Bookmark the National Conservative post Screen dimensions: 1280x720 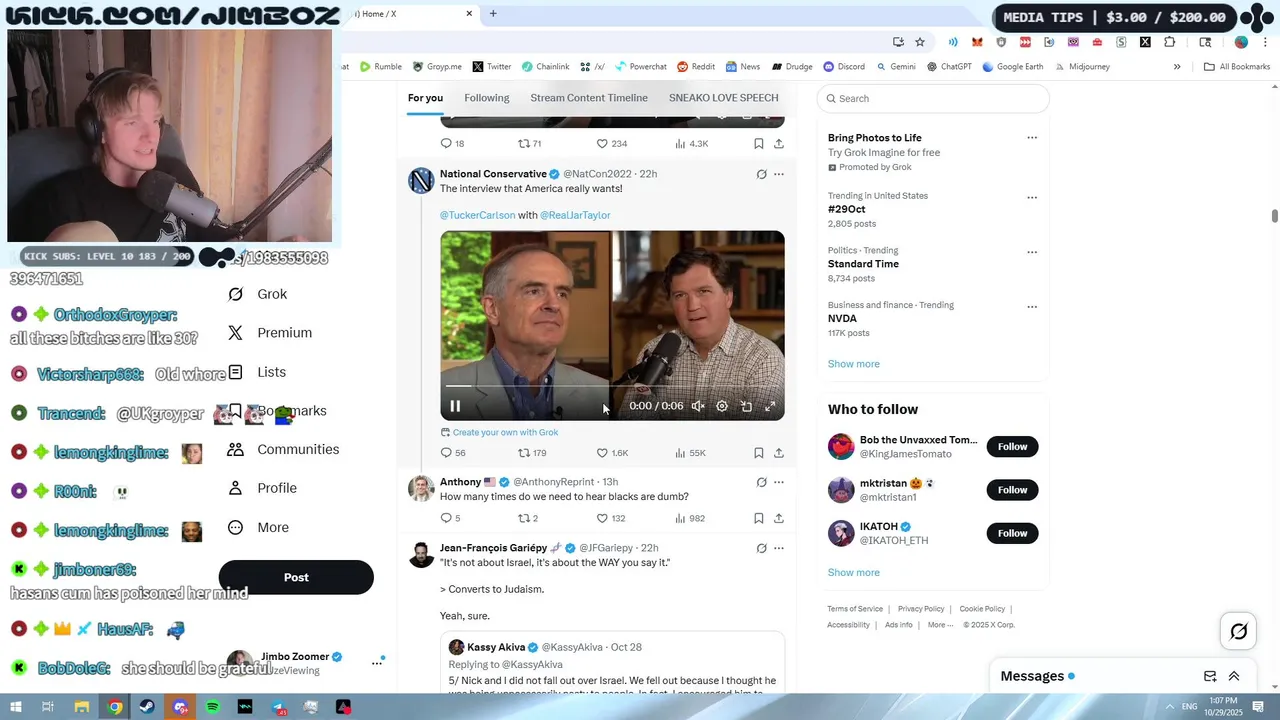tap(759, 453)
